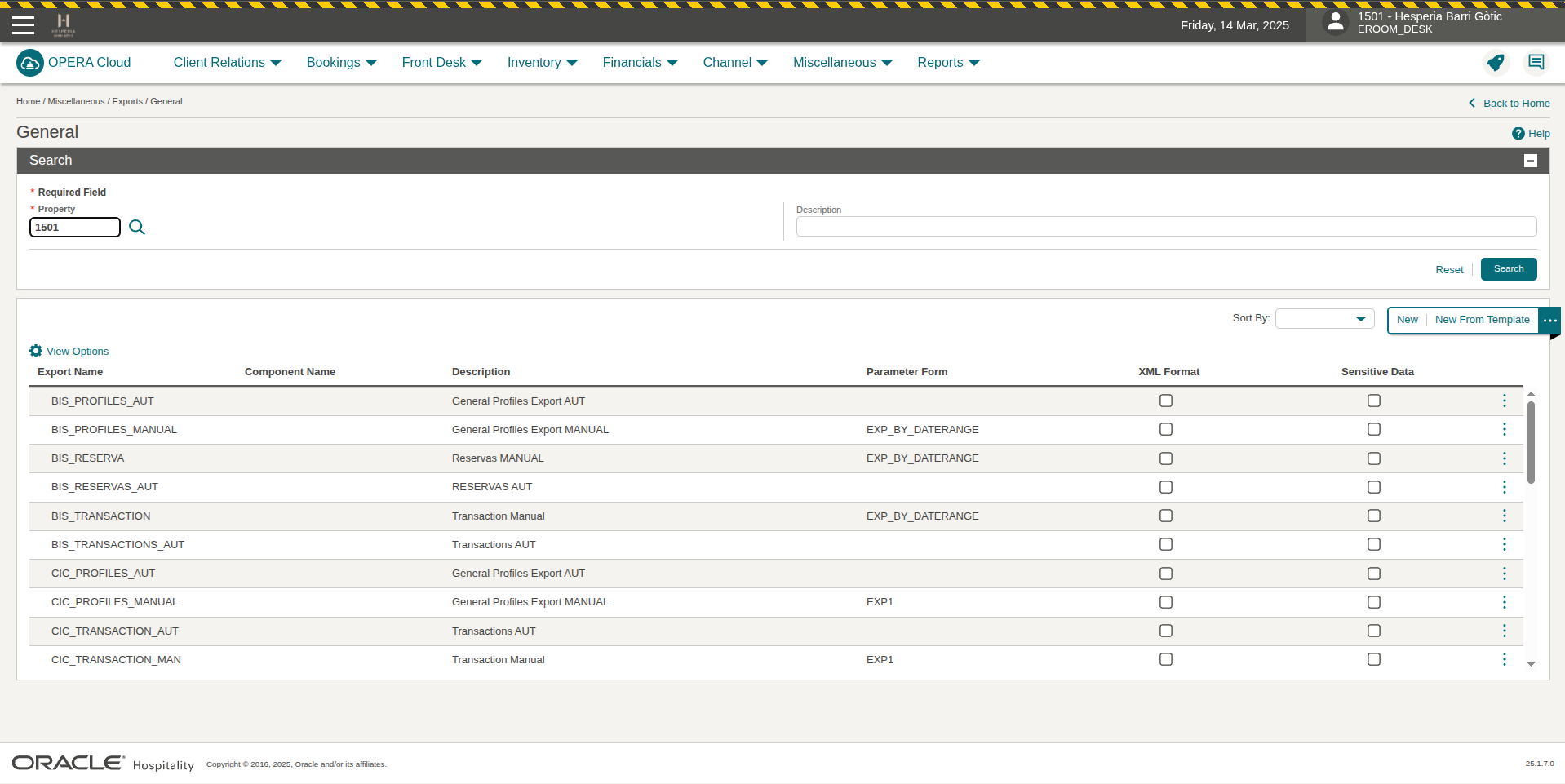
Task: Click the results table vertical scrollbar
Action: (x=1531, y=443)
